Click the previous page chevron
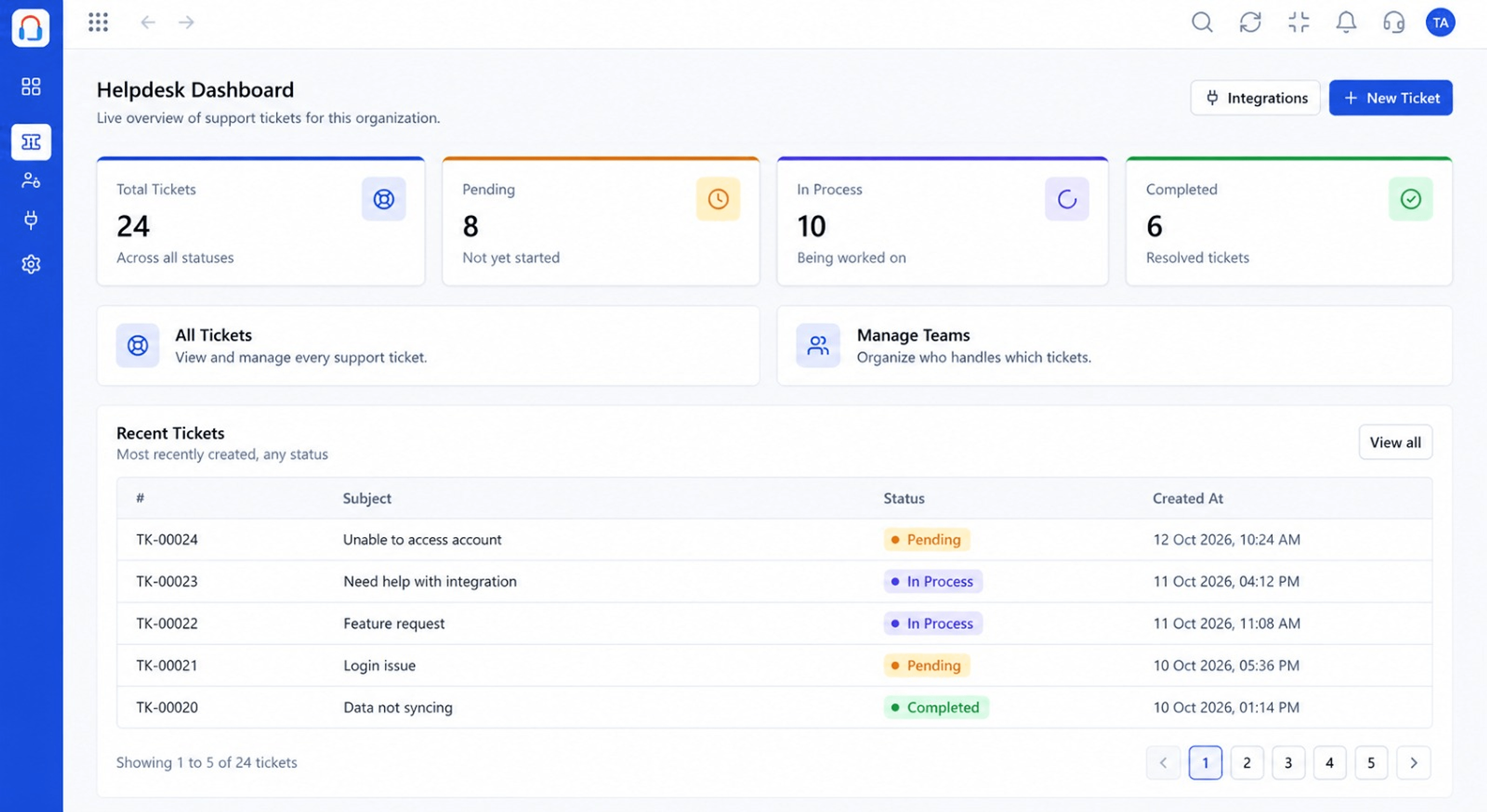 pyautogui.click(x=1163, y=762)
